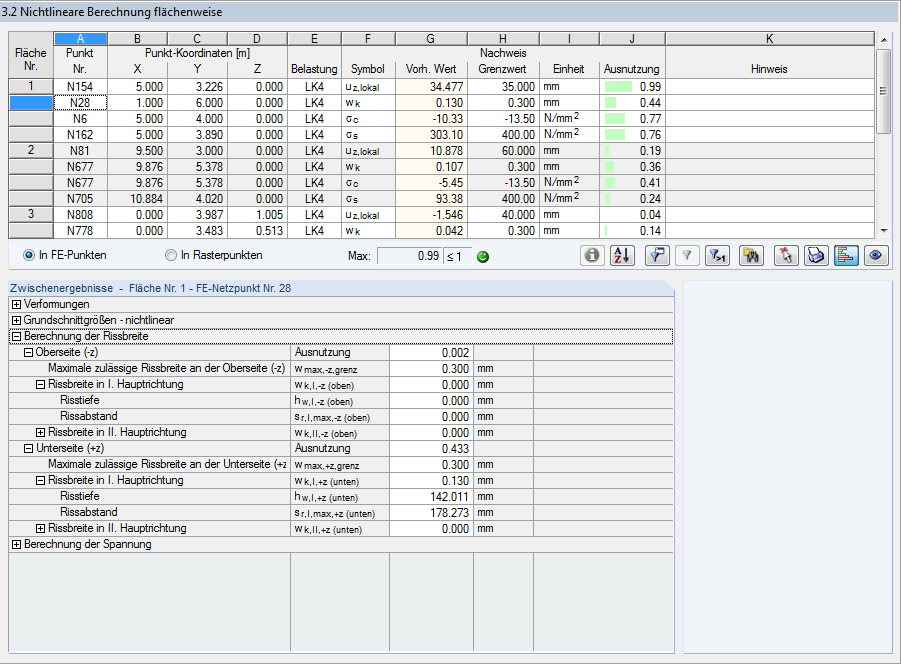Expand Berechnung der Spannung node

17,545
